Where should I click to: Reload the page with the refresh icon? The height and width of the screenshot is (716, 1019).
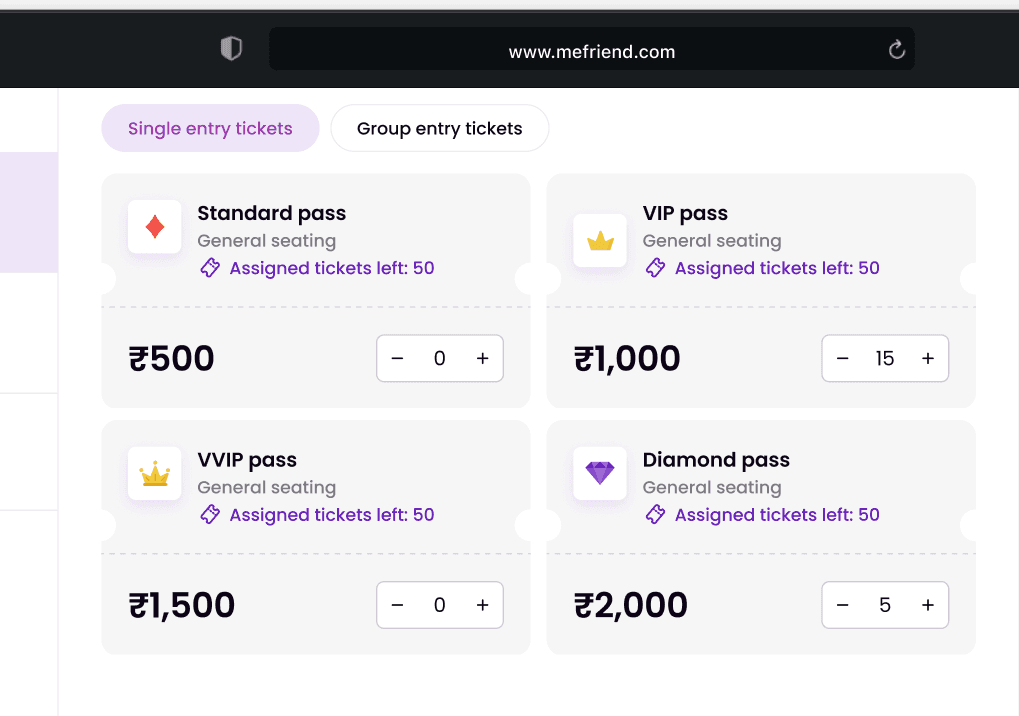(x=897, y=49)
